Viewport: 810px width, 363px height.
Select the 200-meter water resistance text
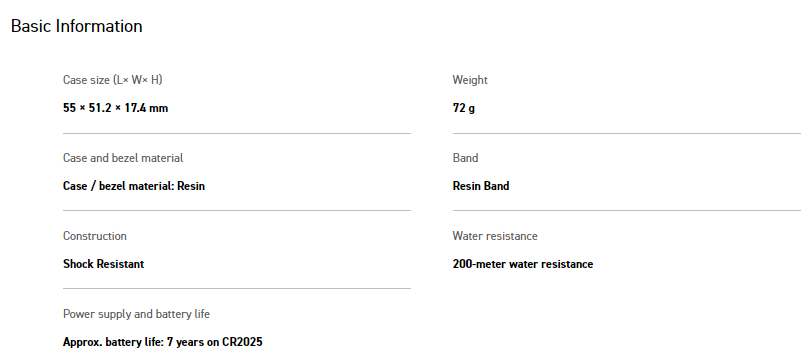tap(523, 264)
